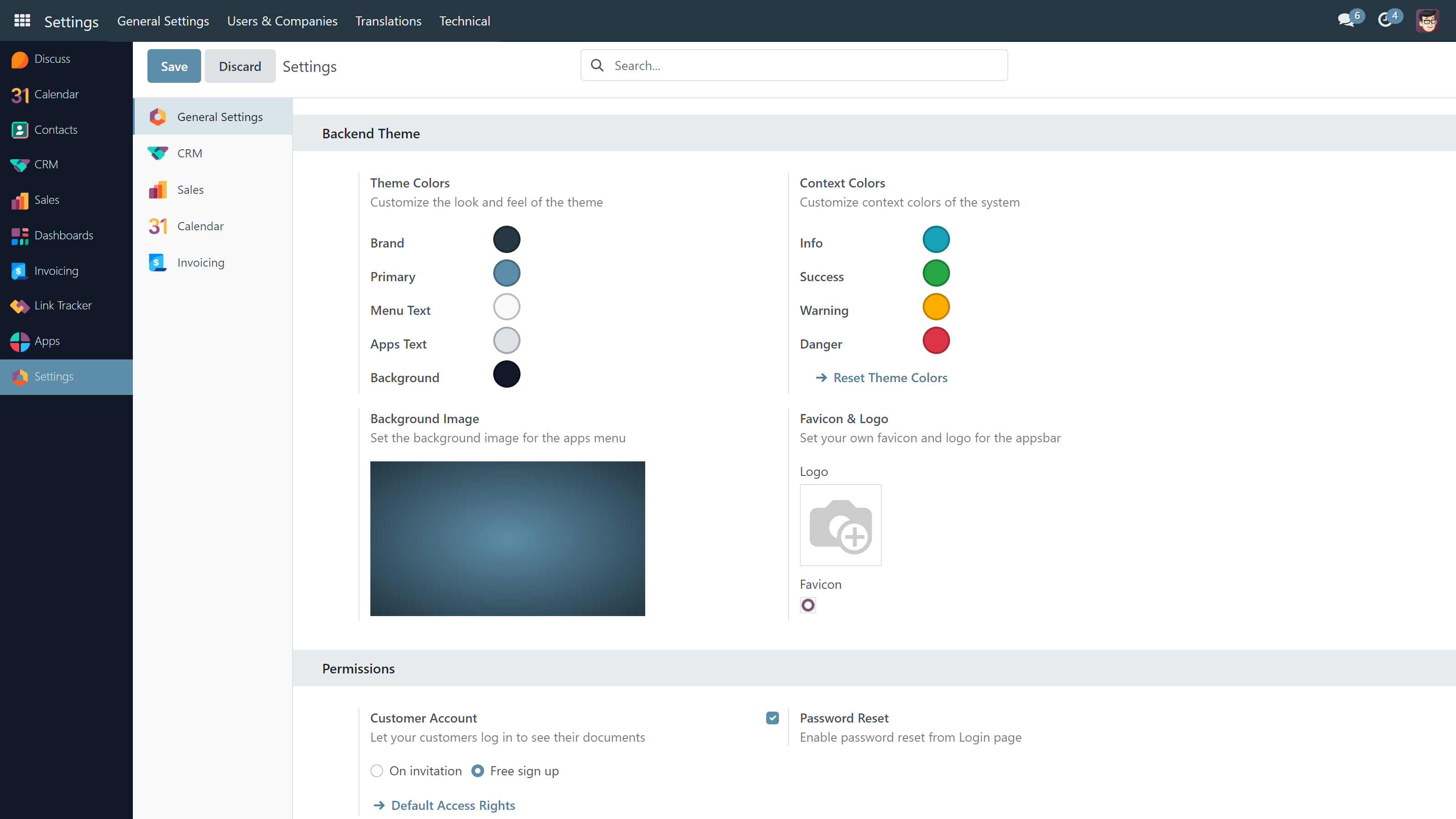Switch to the Invoicing settings tab

coord(201,263)
